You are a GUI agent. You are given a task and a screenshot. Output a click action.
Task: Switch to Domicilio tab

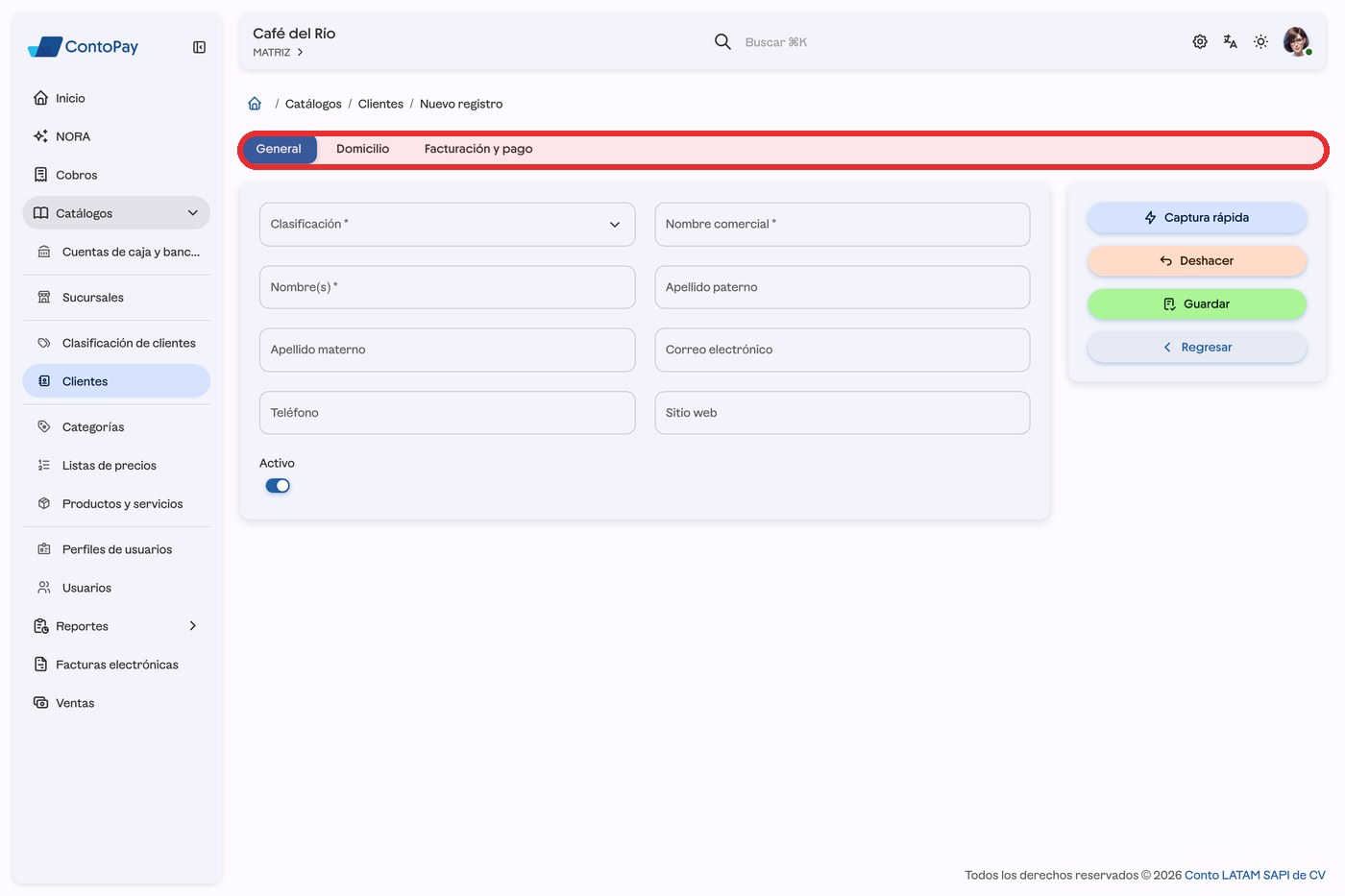point(363,149)
